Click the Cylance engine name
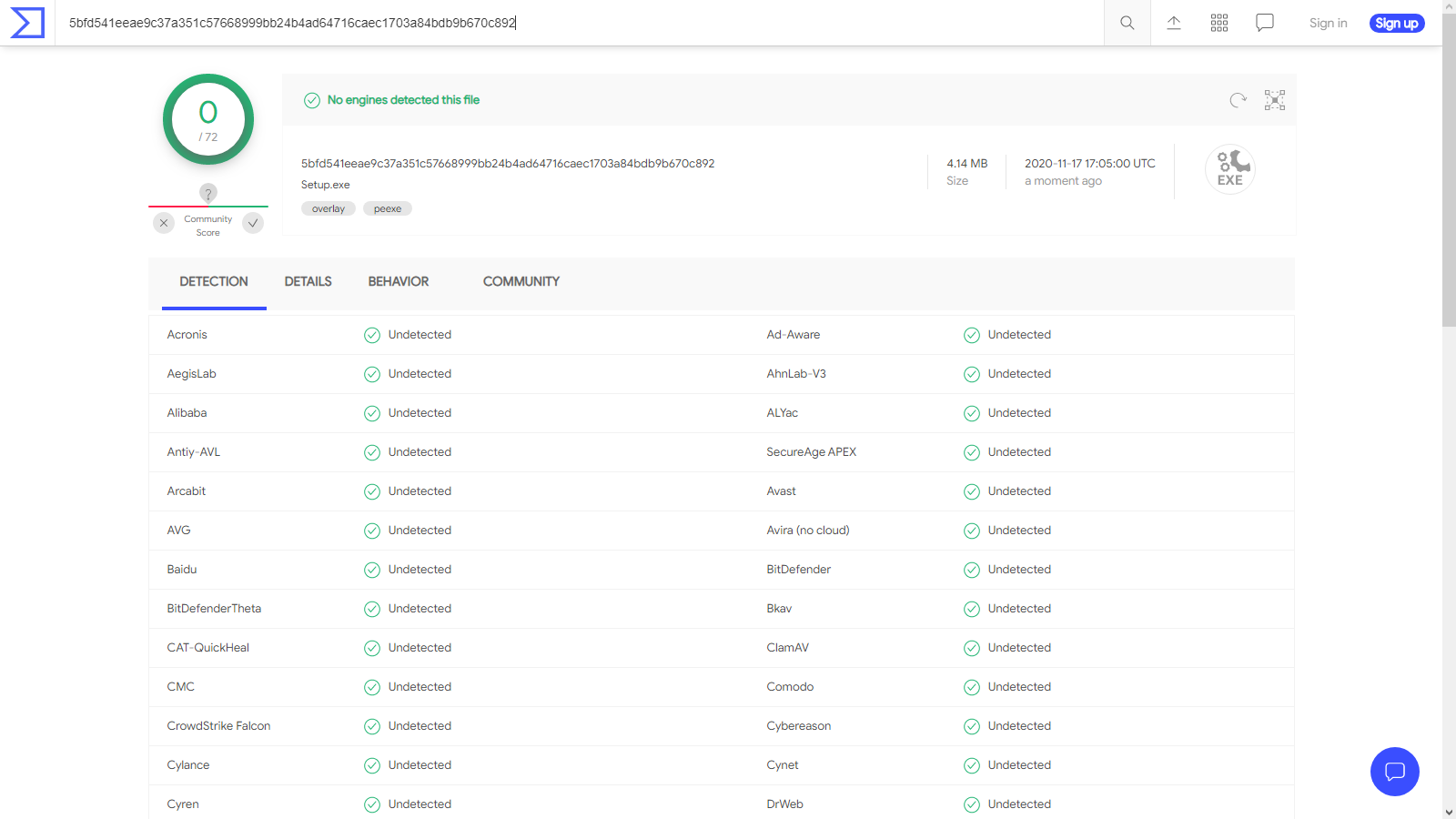The width and height of the screenshot is (1456, 819). click(x=188, y=765)
